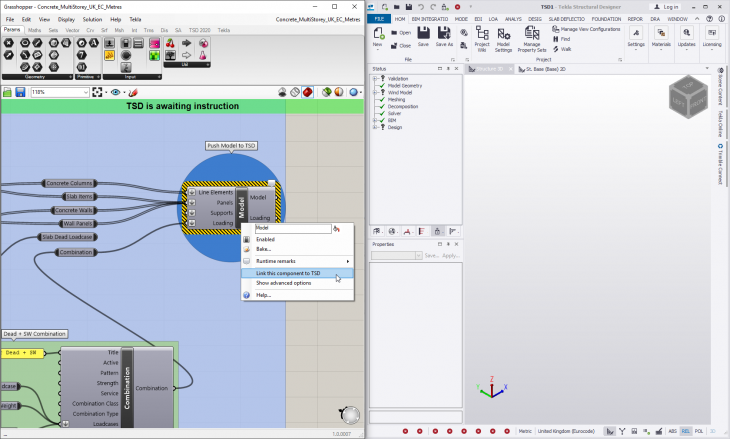Click the TOP face of the view cube
The image size is (730, 439).
tap(688, 86)
